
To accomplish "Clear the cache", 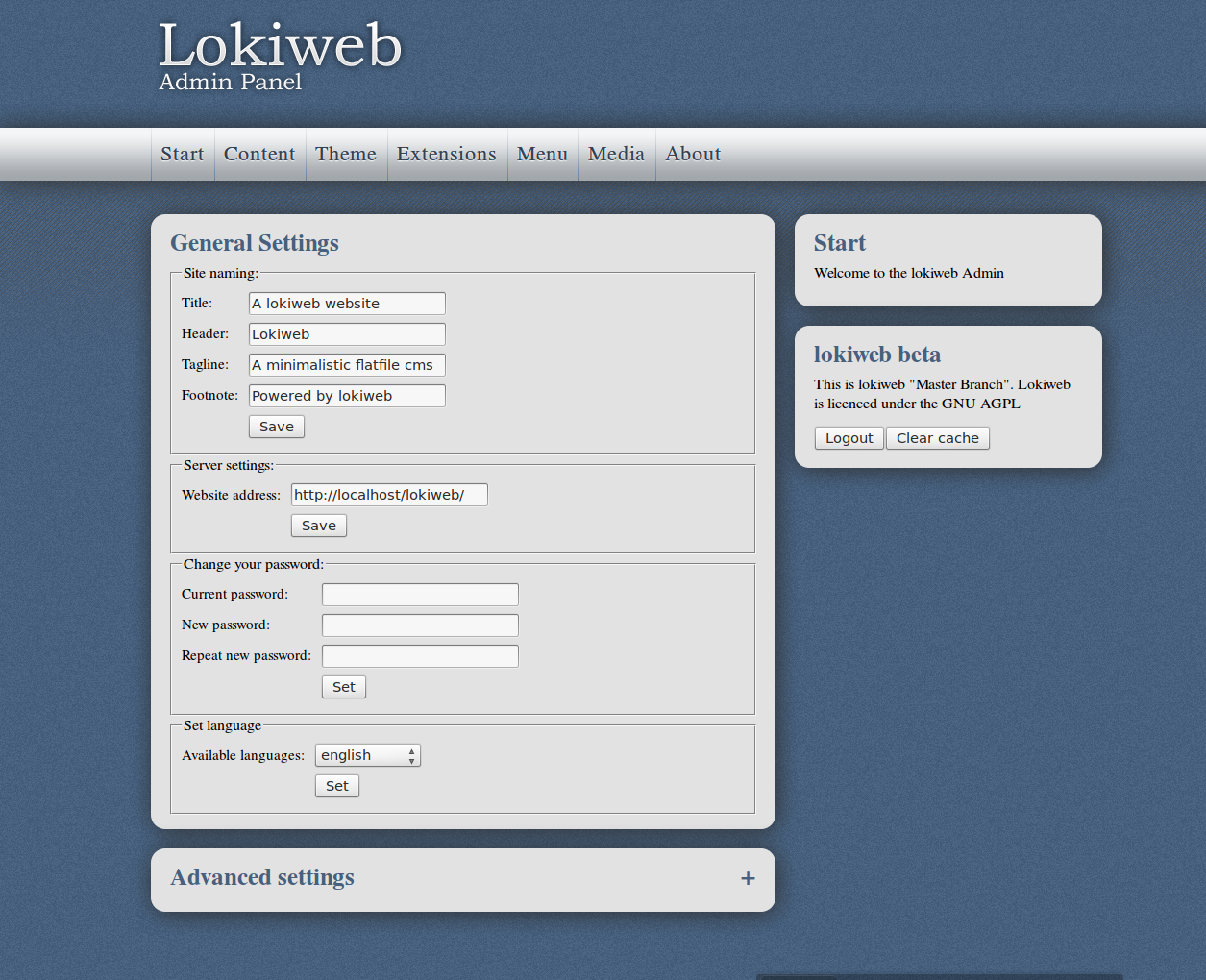I will [937, 437].
